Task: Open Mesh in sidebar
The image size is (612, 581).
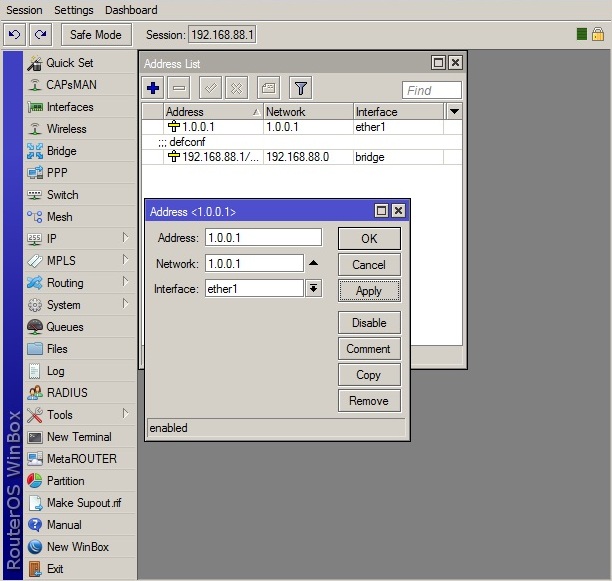Action: pyautogui.click(x=80, y=217)
